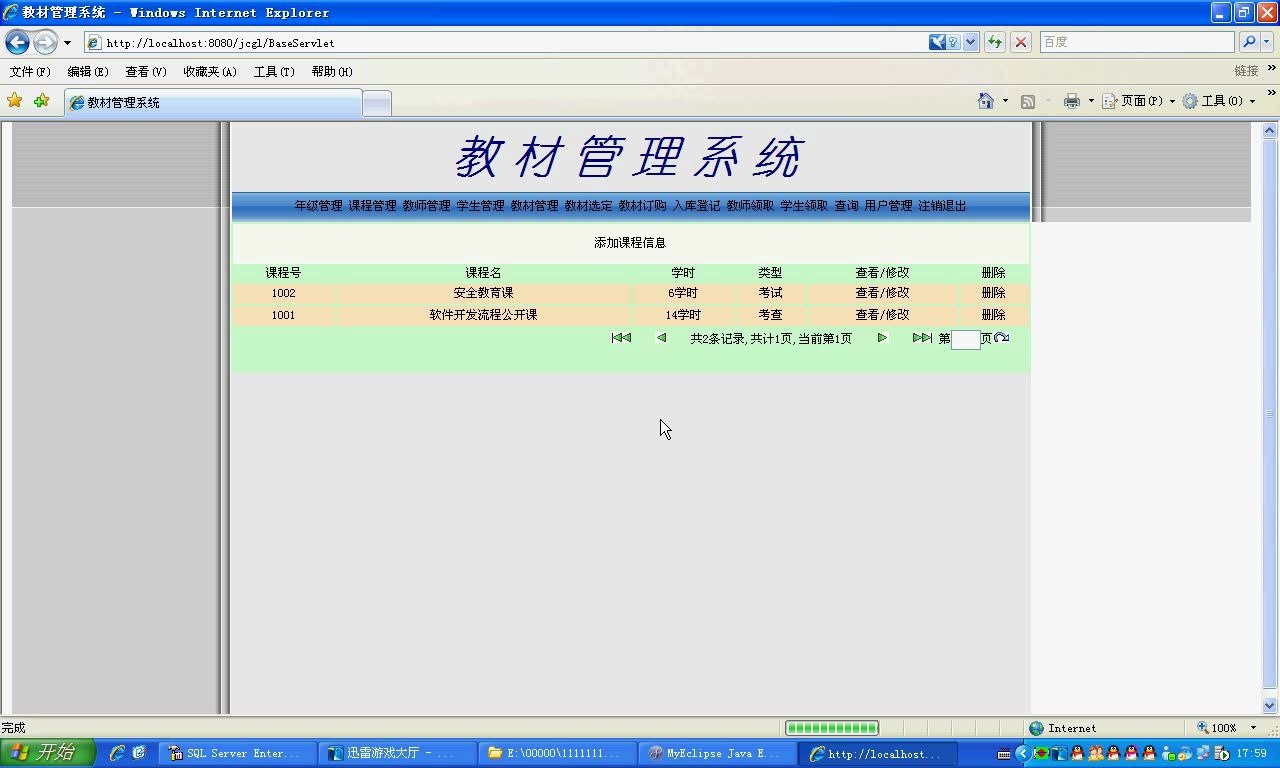This screenshot has height=768, width=1280.
Task: Click the Add to Favorites star-plus icon
Action: pos(41,101)
